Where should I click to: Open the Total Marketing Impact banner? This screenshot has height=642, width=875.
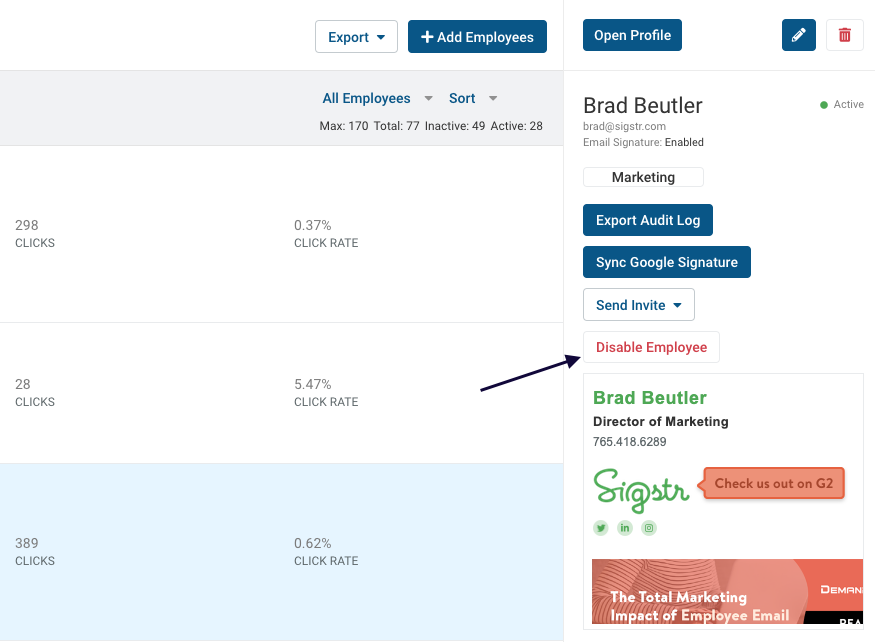(727, 591)
